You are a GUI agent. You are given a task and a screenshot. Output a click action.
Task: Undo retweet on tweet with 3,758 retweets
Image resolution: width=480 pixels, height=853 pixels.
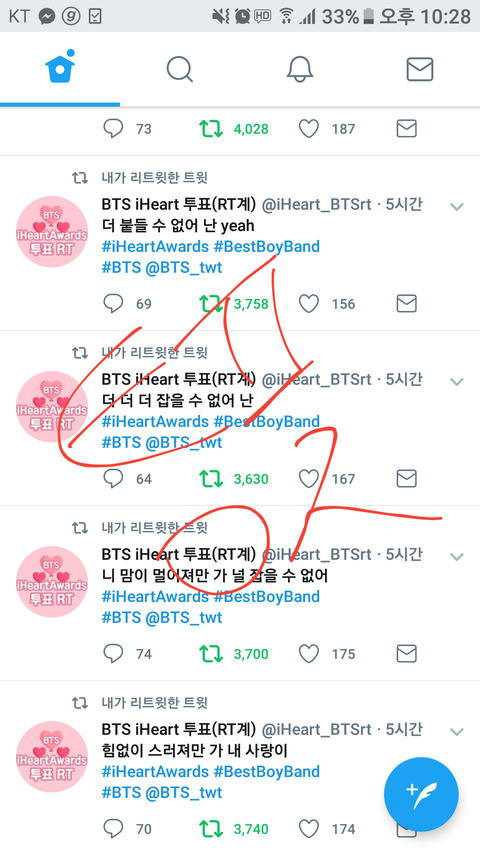(x=211, y=304)
